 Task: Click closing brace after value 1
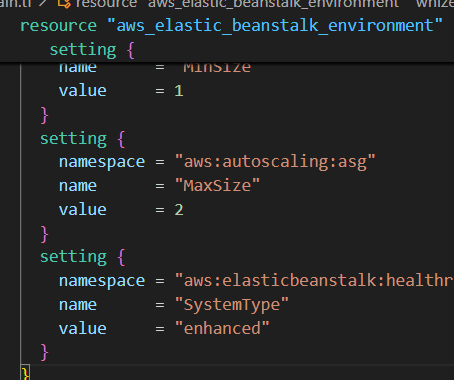point(44,115)
